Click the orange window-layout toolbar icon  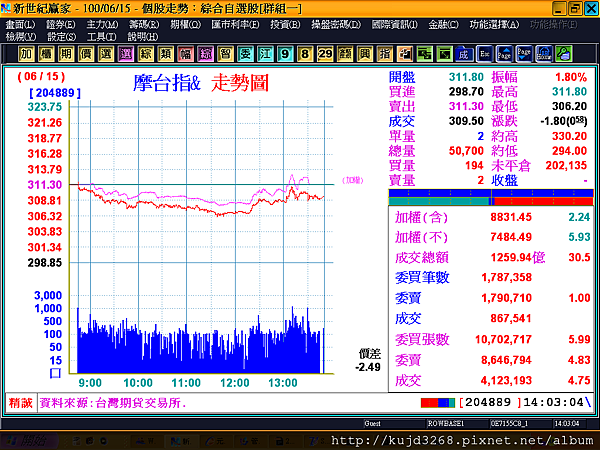[404, 54]
